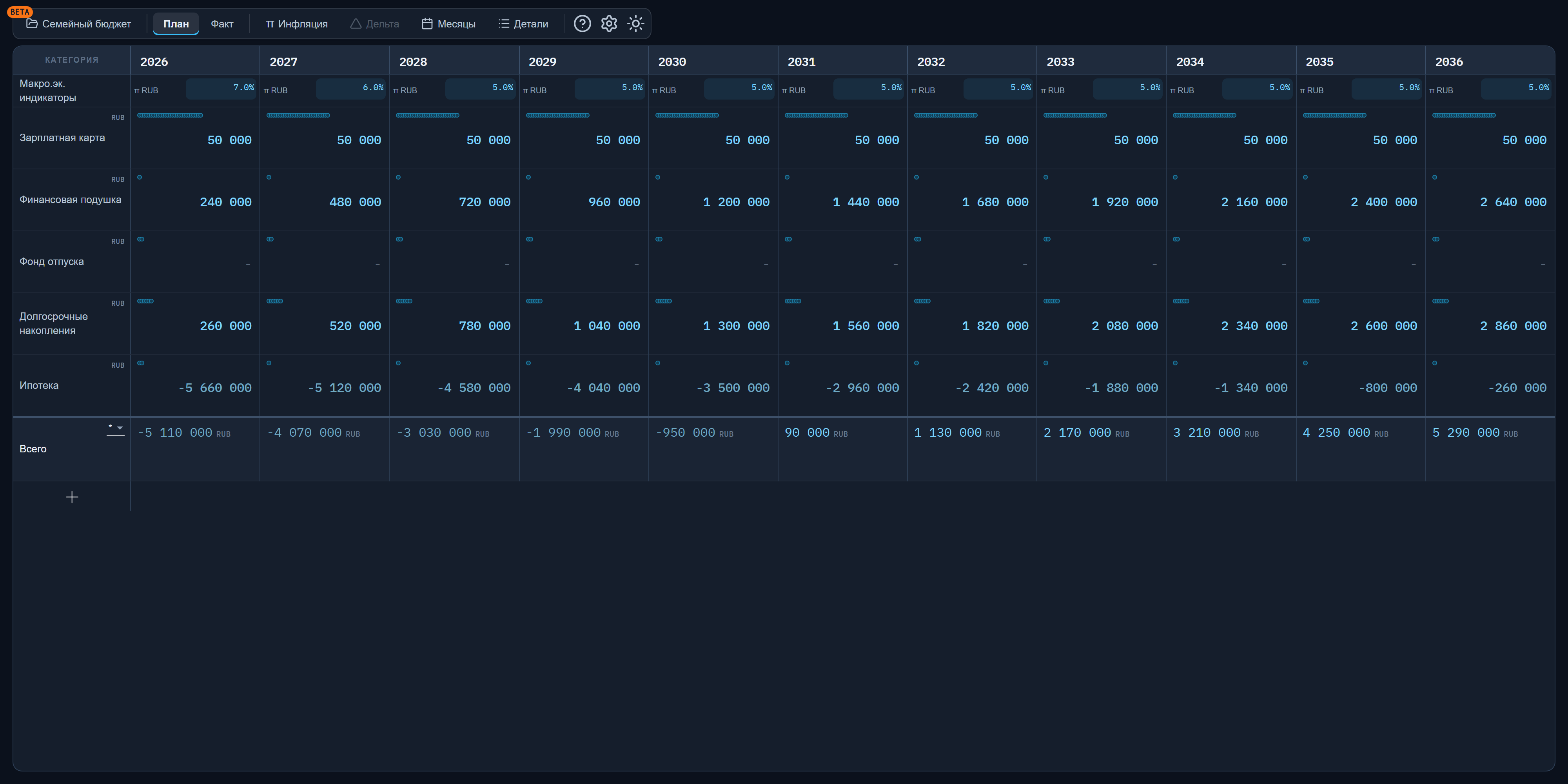The image size is (1568, 784).
Task: Click the 2 160 000 Финансовая подушка value
Action: click(x=1254, y=202)
